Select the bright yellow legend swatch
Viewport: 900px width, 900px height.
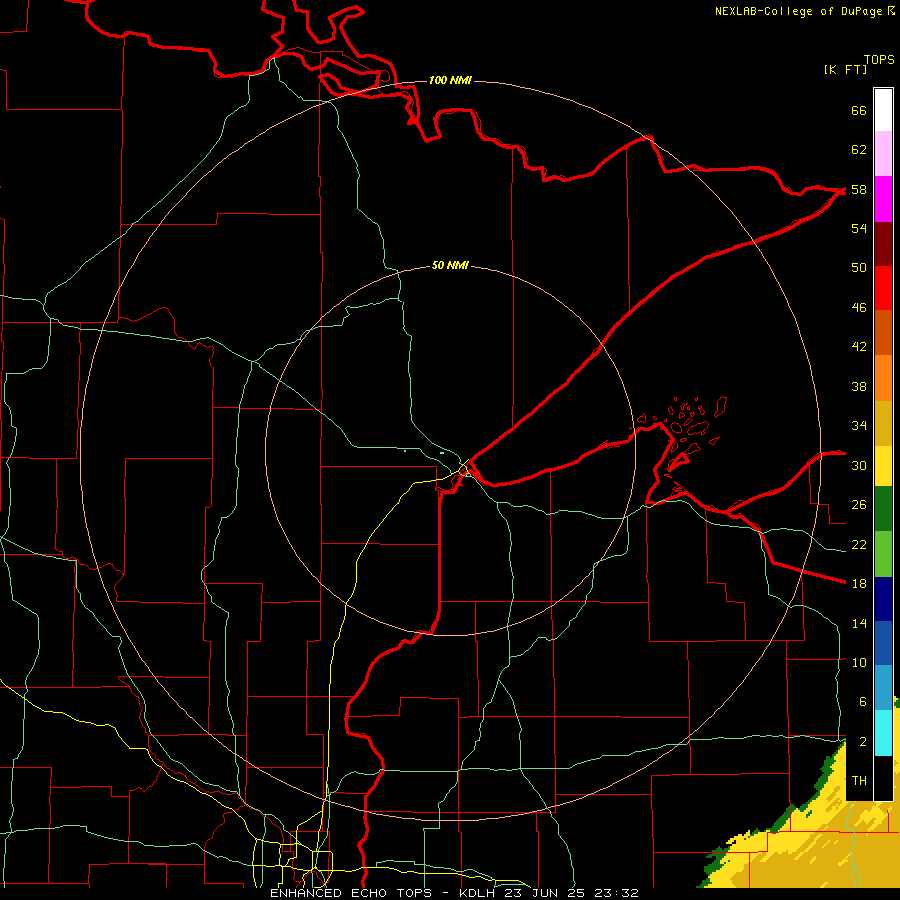point(883,465)
